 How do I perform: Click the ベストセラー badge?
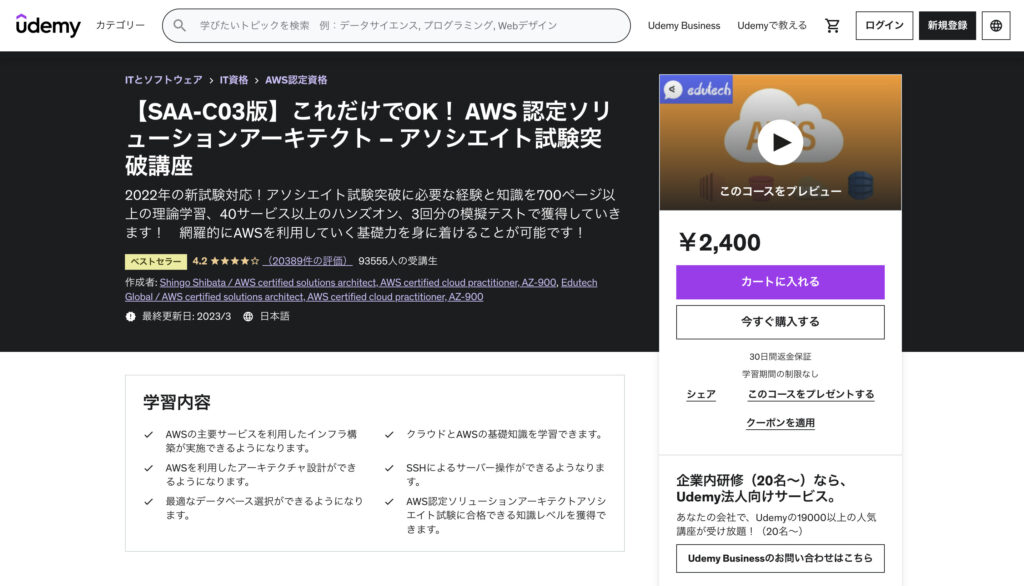(156, 261)
